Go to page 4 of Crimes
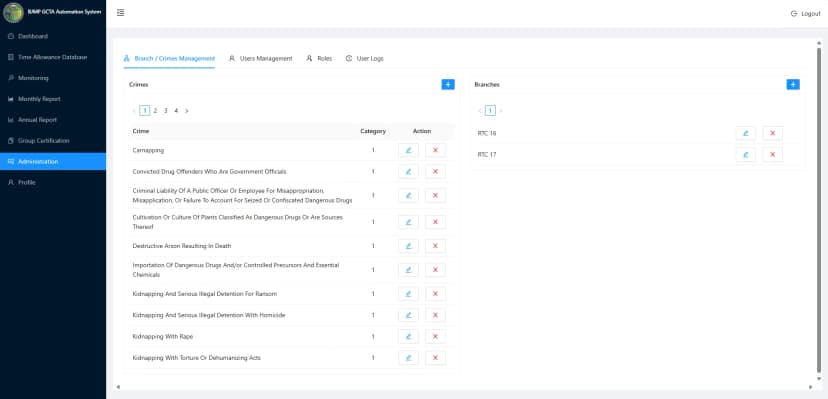The image size is (828, 399). click(x=176, y=111)
